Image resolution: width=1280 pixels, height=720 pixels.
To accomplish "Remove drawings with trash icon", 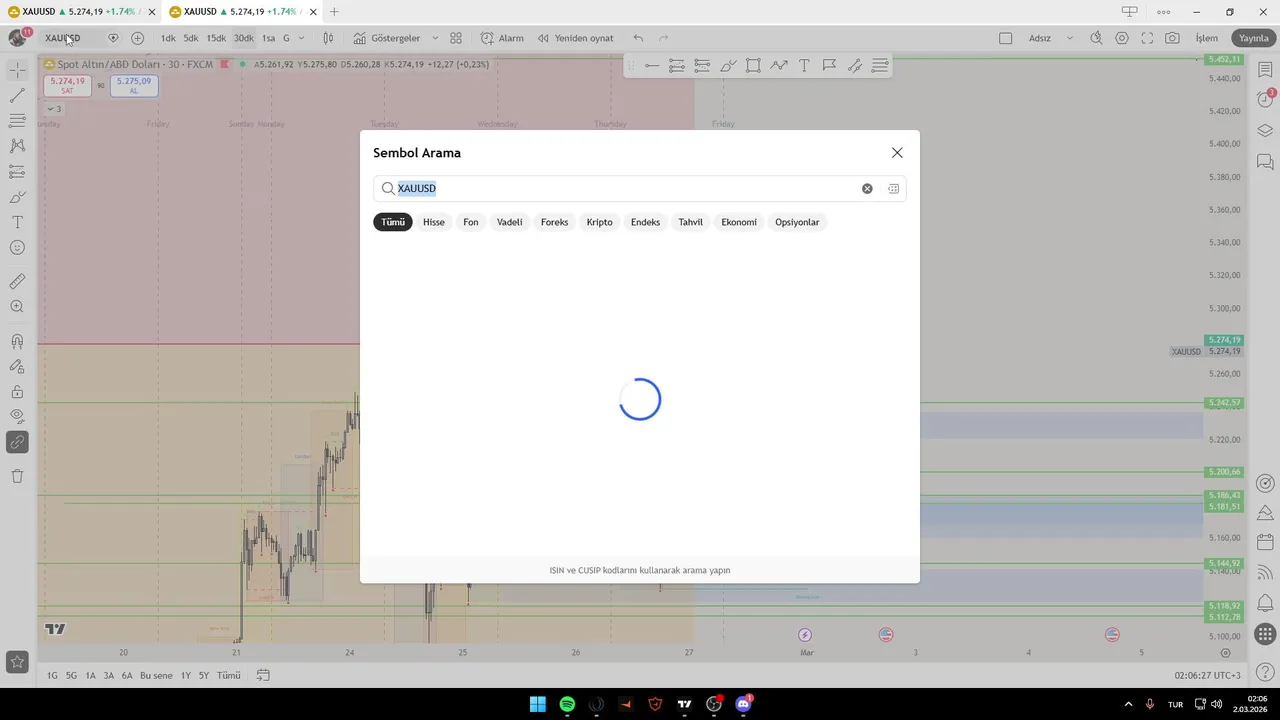I will tap(17, 476).
